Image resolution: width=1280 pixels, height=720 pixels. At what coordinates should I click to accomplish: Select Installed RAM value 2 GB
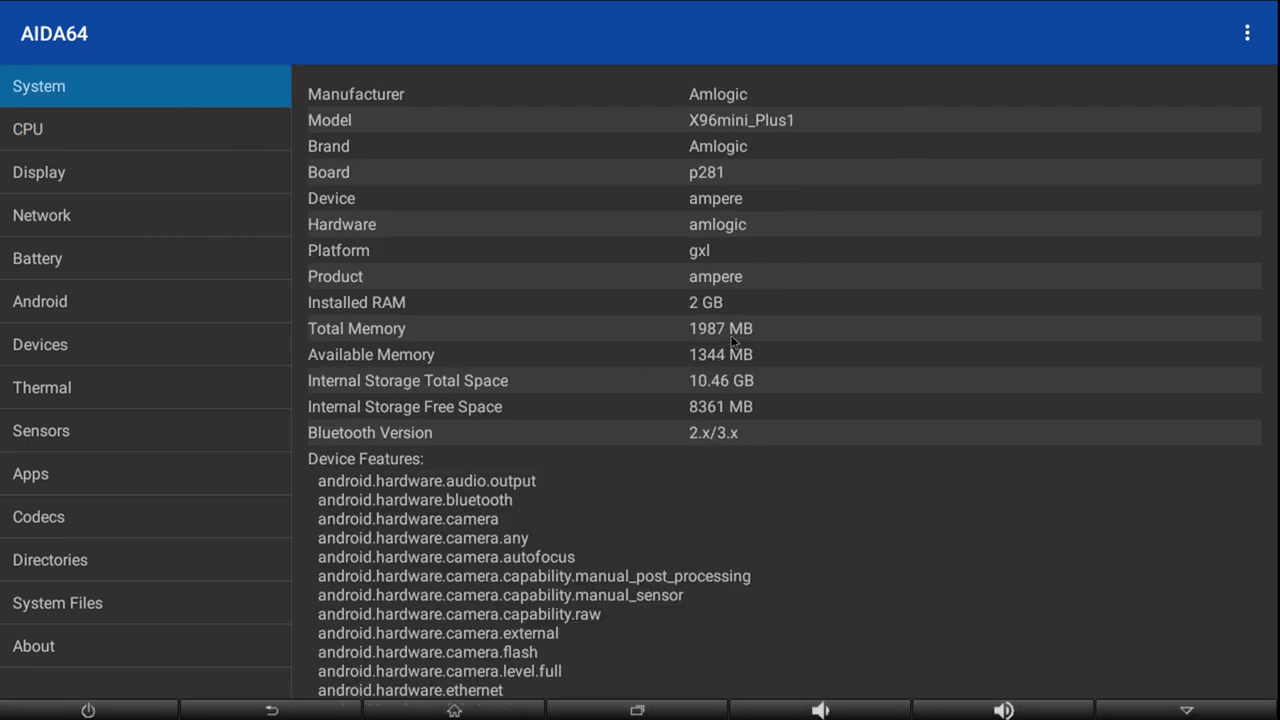point(705,302)
